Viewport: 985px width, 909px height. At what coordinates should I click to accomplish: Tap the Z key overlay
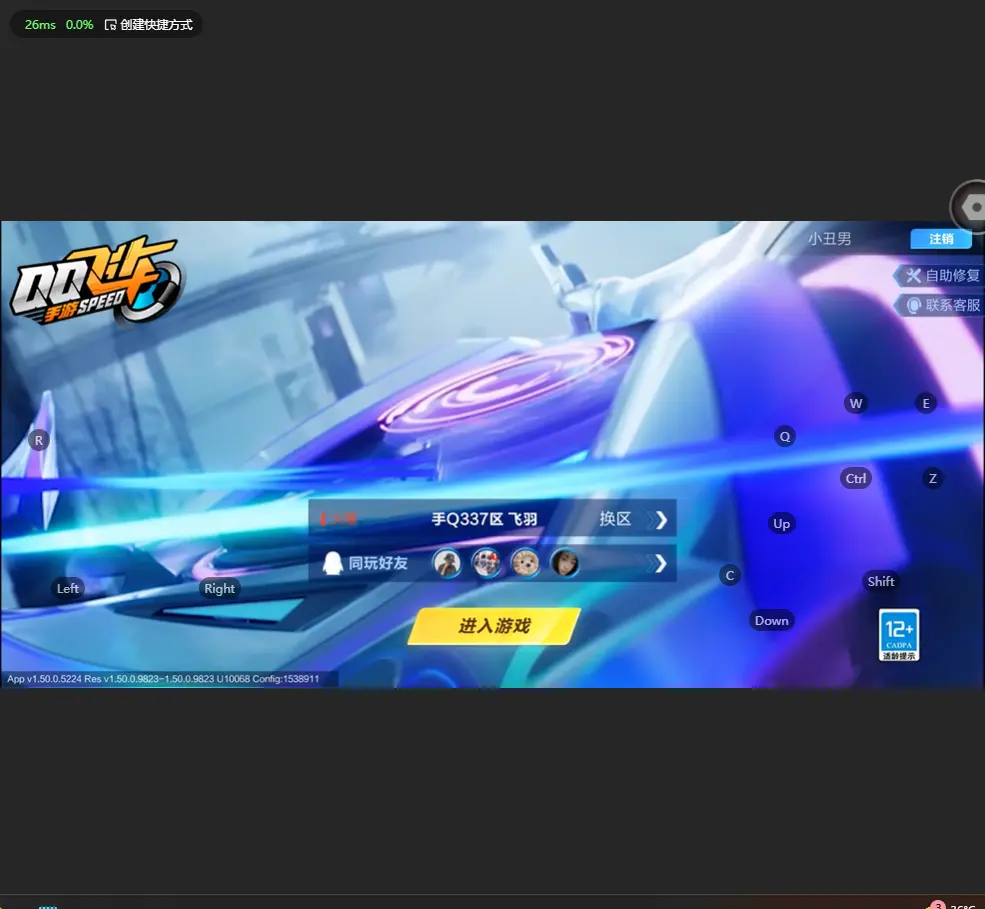(933, 479)
